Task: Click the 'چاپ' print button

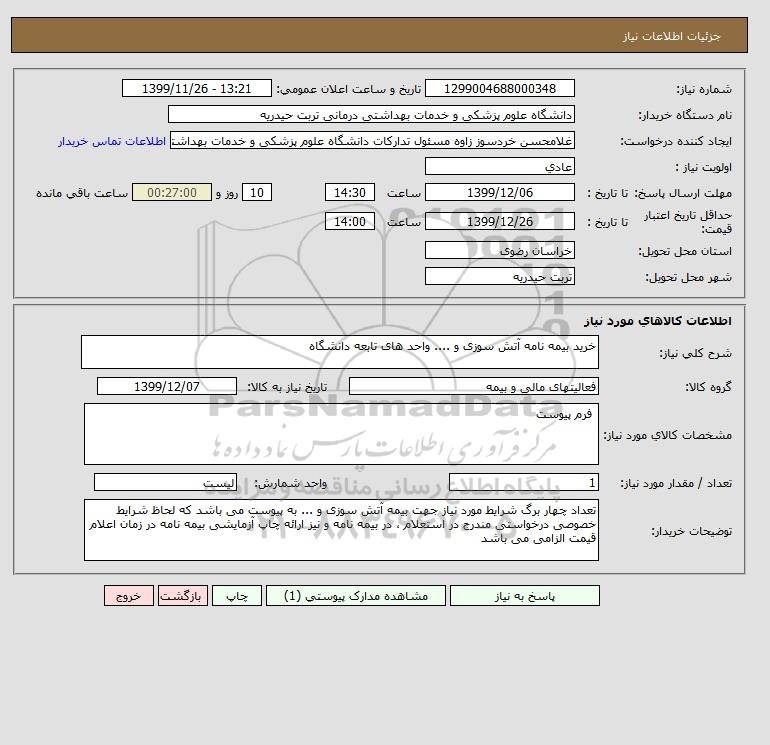Action: click(237, 596)
